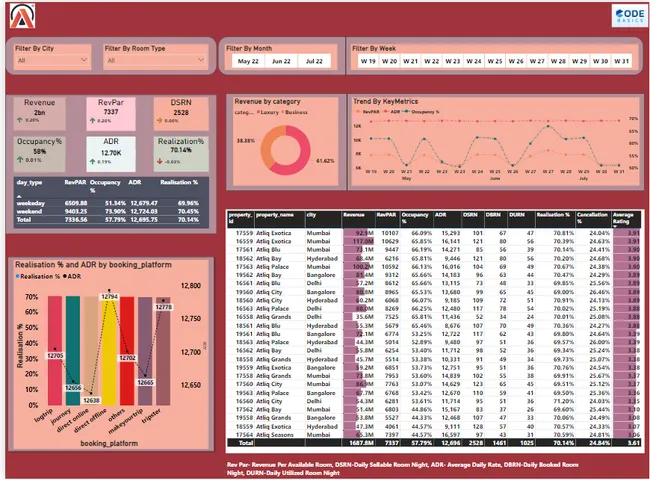The width and height of the screenshot is (650, 480).
Task: Click the Codebasics logo
Action: (629, 16)
